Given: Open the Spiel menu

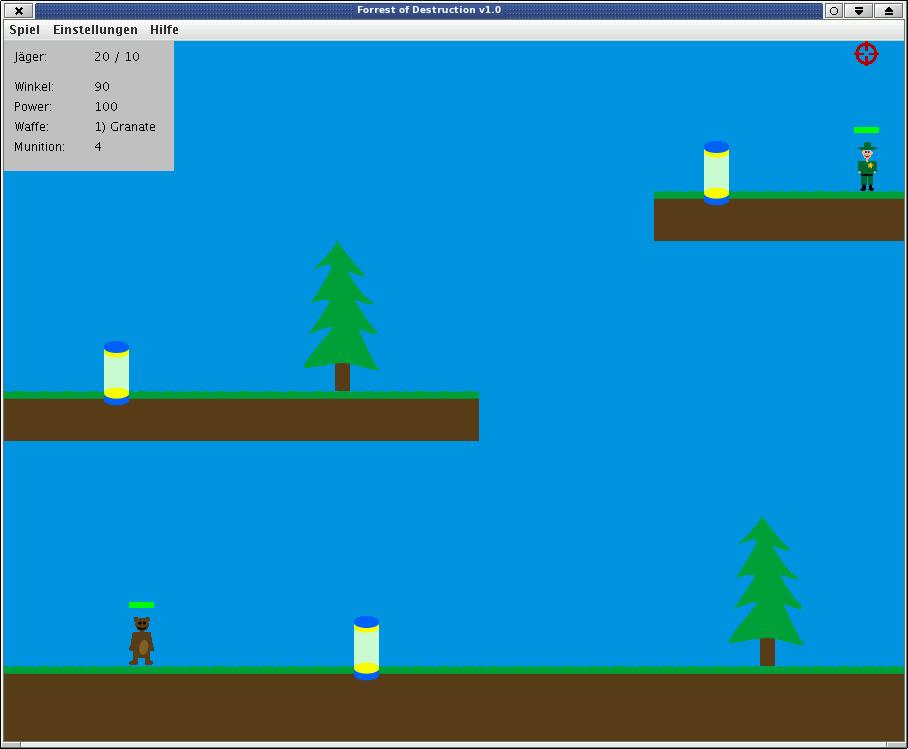Looking at the screenshot, I should (24, 30).
